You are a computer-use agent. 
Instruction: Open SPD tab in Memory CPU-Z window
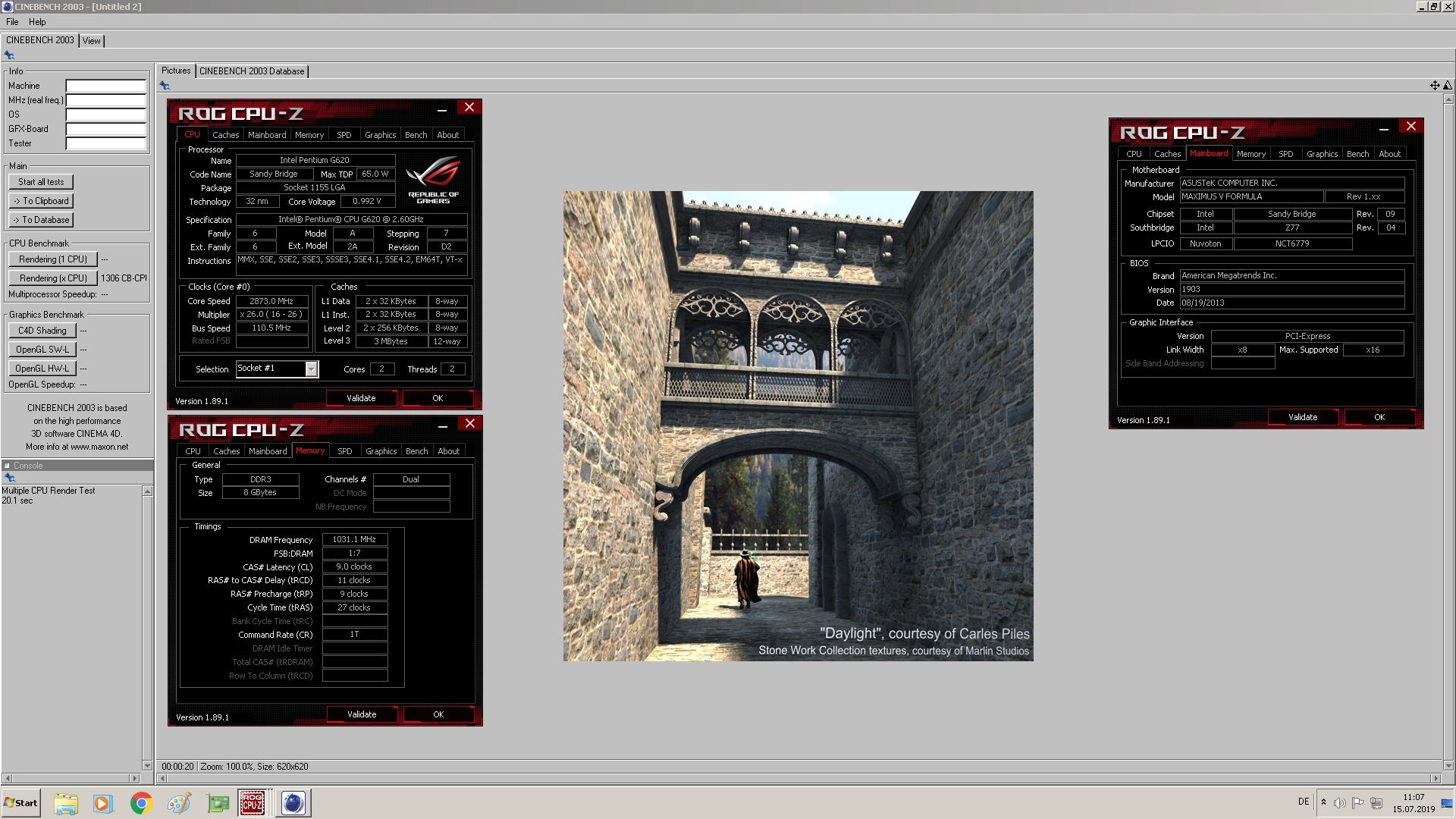pos(344,451)
